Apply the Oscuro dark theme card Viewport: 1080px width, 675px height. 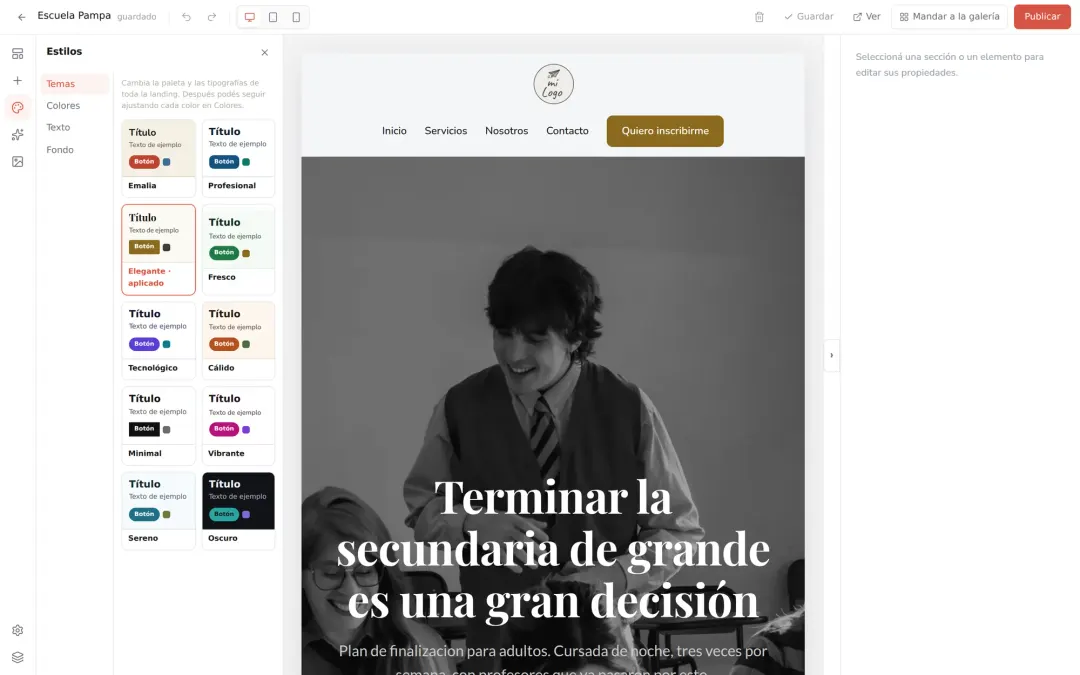coord(238,510)
